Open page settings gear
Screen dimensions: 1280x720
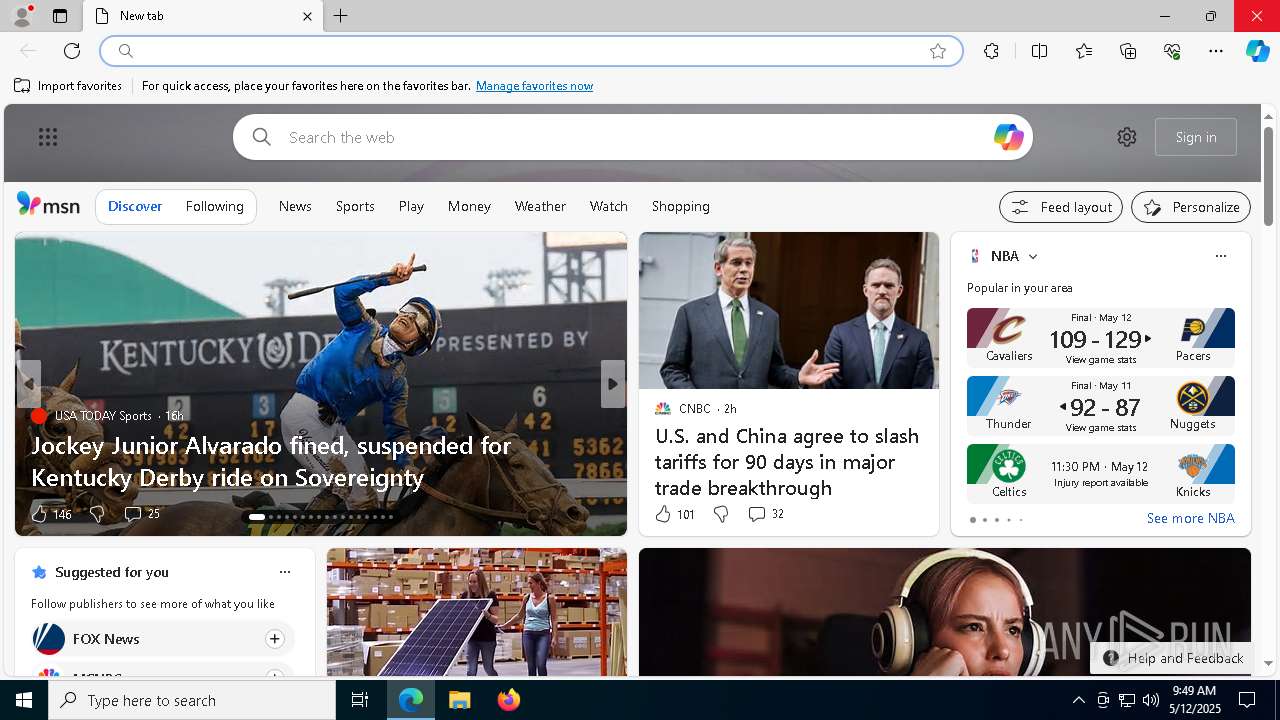click(x=1127, y=137)
